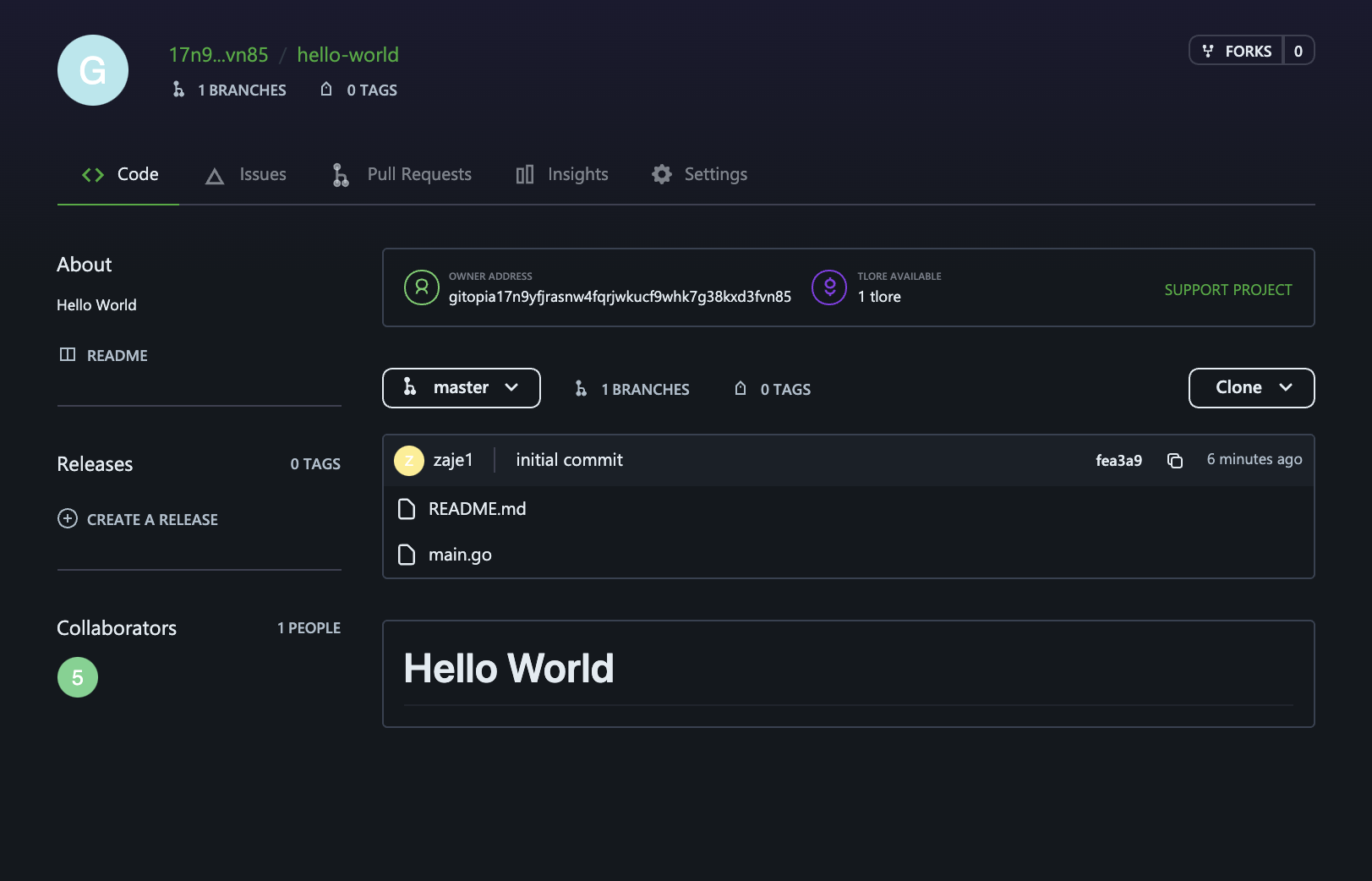Open header 0 TAGS link
Image resolution: width=1372 pixels, height=881 pixels.
pyautogui.click(x=372, y=90)
